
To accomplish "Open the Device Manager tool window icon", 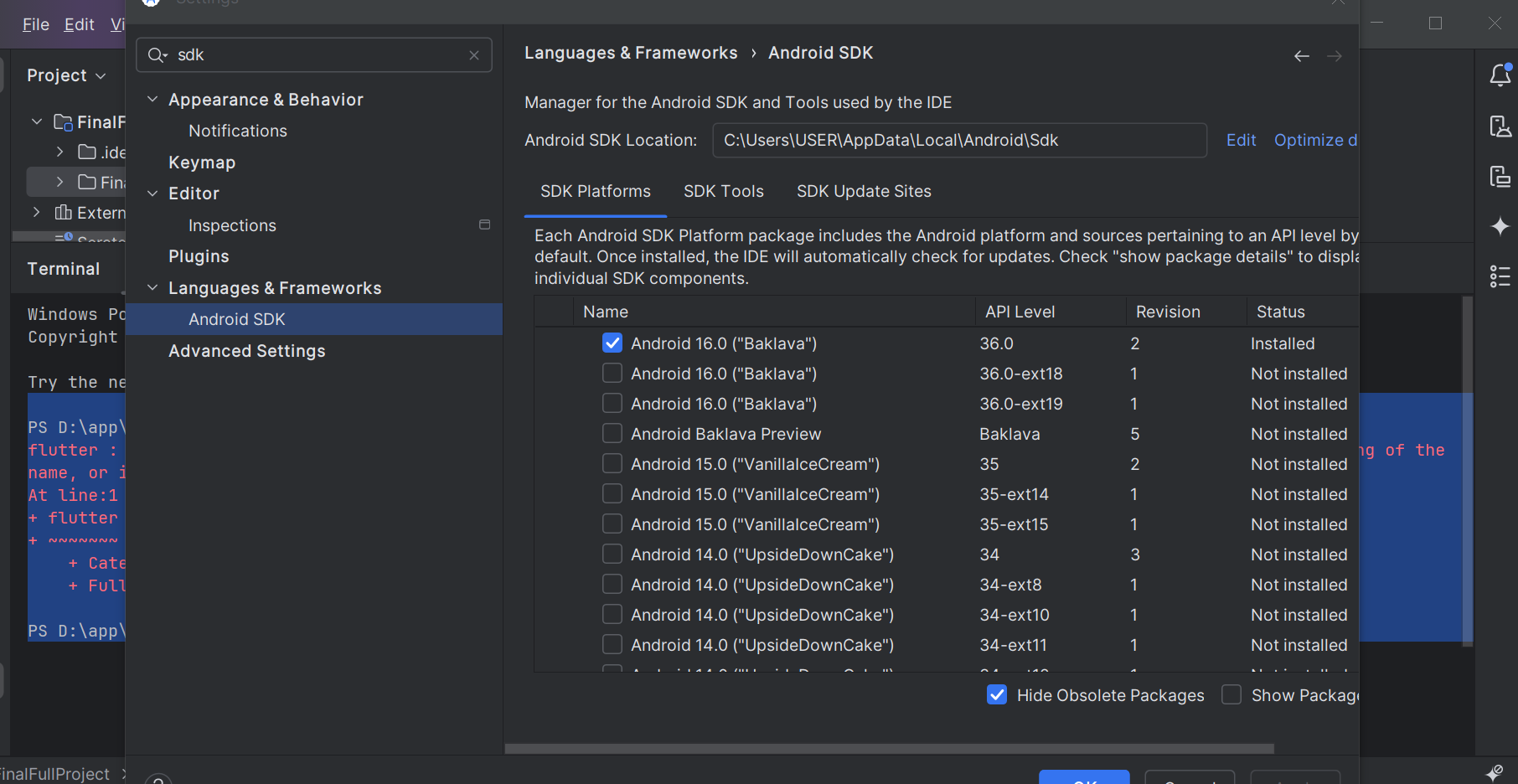I will coord(1500,126).
